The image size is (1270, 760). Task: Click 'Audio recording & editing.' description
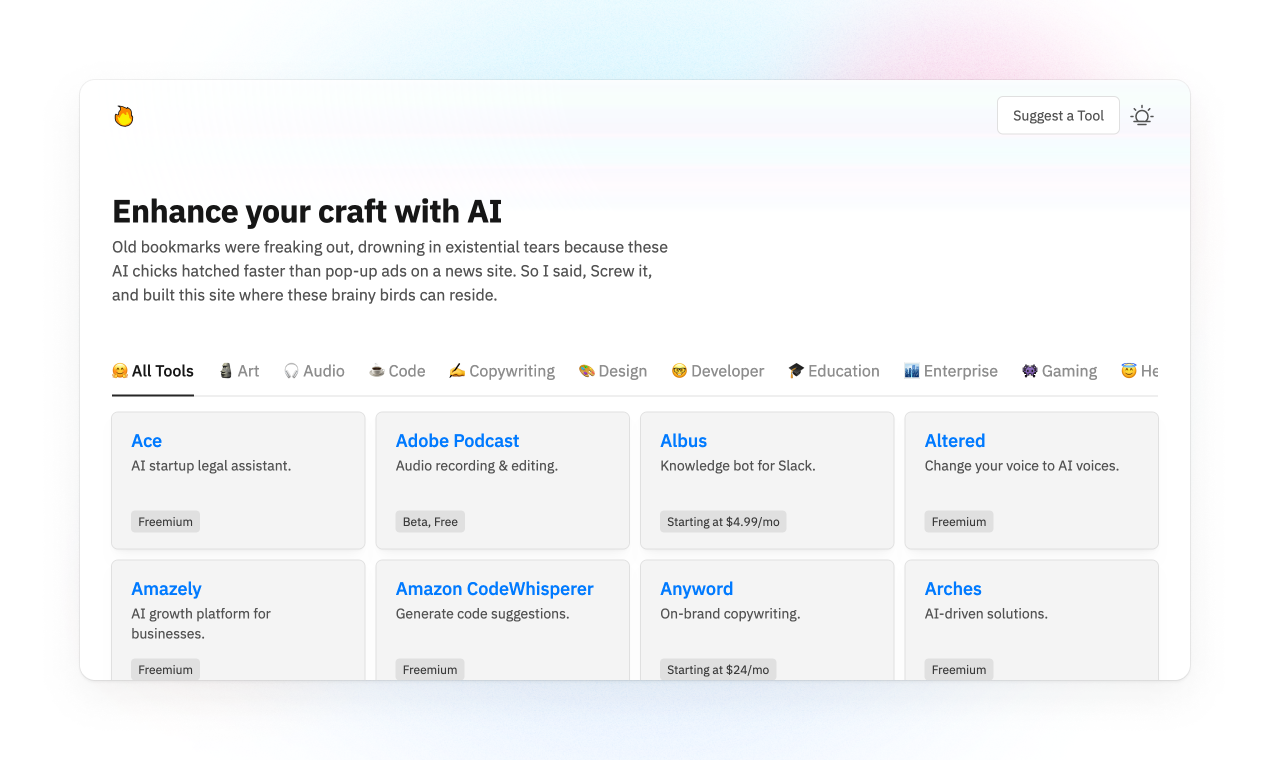point(477,466)
